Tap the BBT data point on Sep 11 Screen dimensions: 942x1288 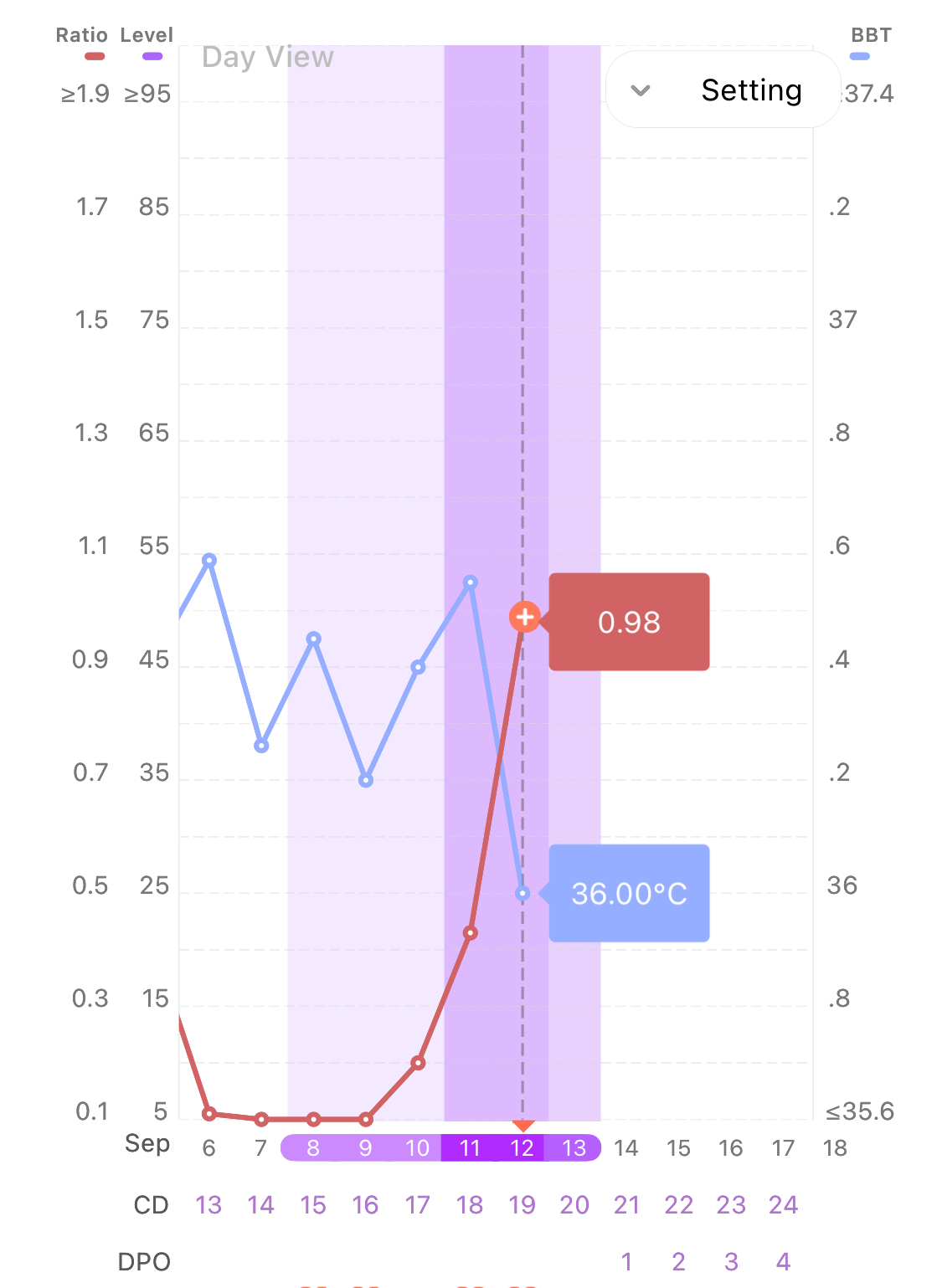point(471,582)
